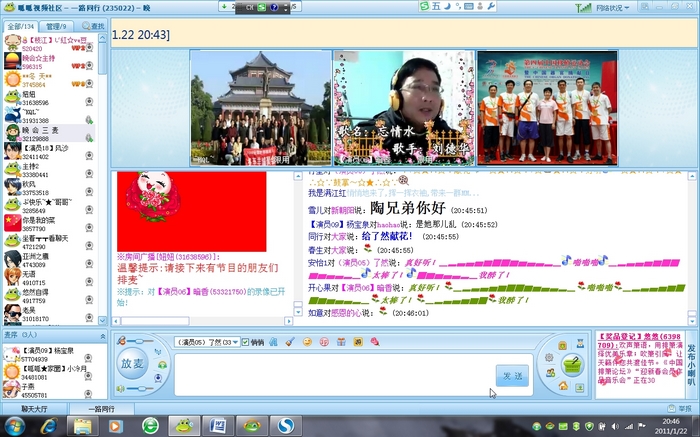The image size is (700, 437).
Task: Open the Word document in taskbar
Action: pos(217,426)
